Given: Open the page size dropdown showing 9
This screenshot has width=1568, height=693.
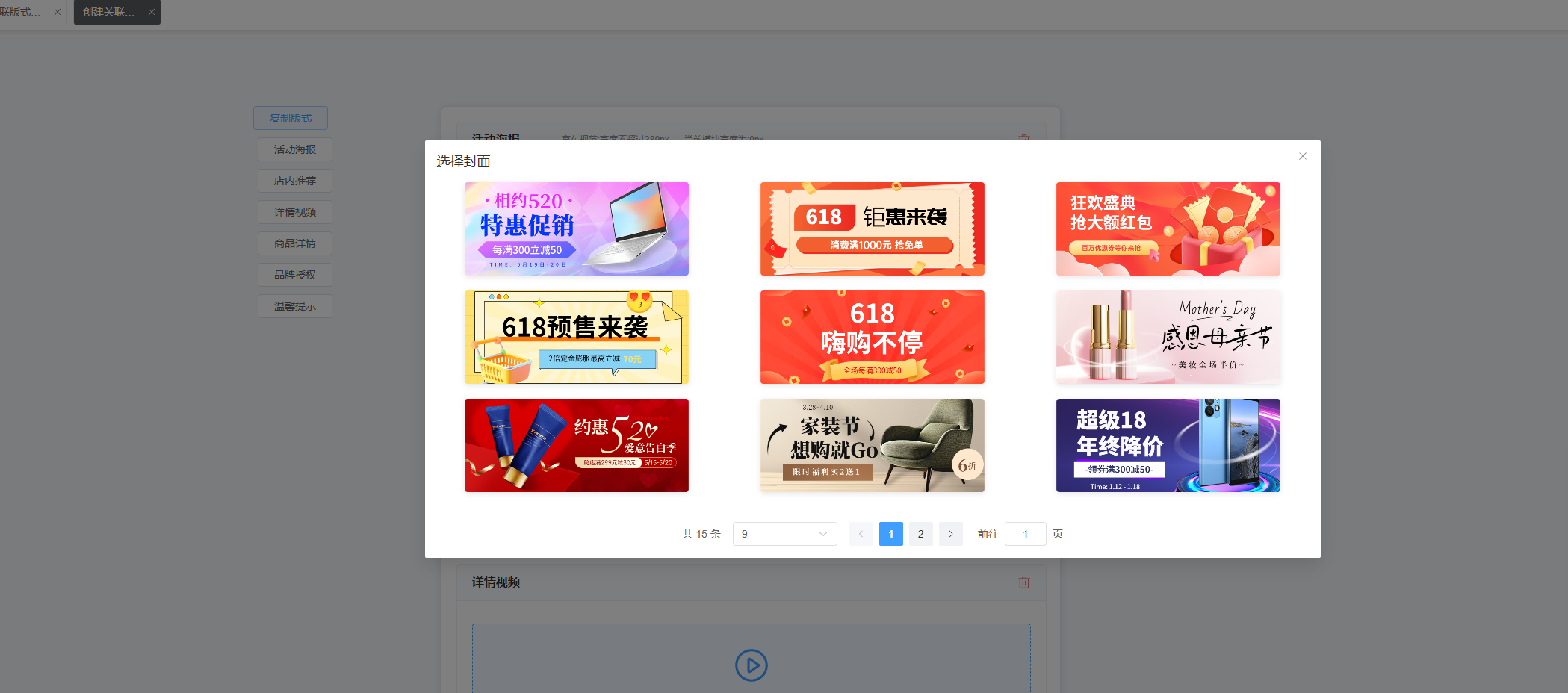Looking at the screenshot, I should [784, 534].
